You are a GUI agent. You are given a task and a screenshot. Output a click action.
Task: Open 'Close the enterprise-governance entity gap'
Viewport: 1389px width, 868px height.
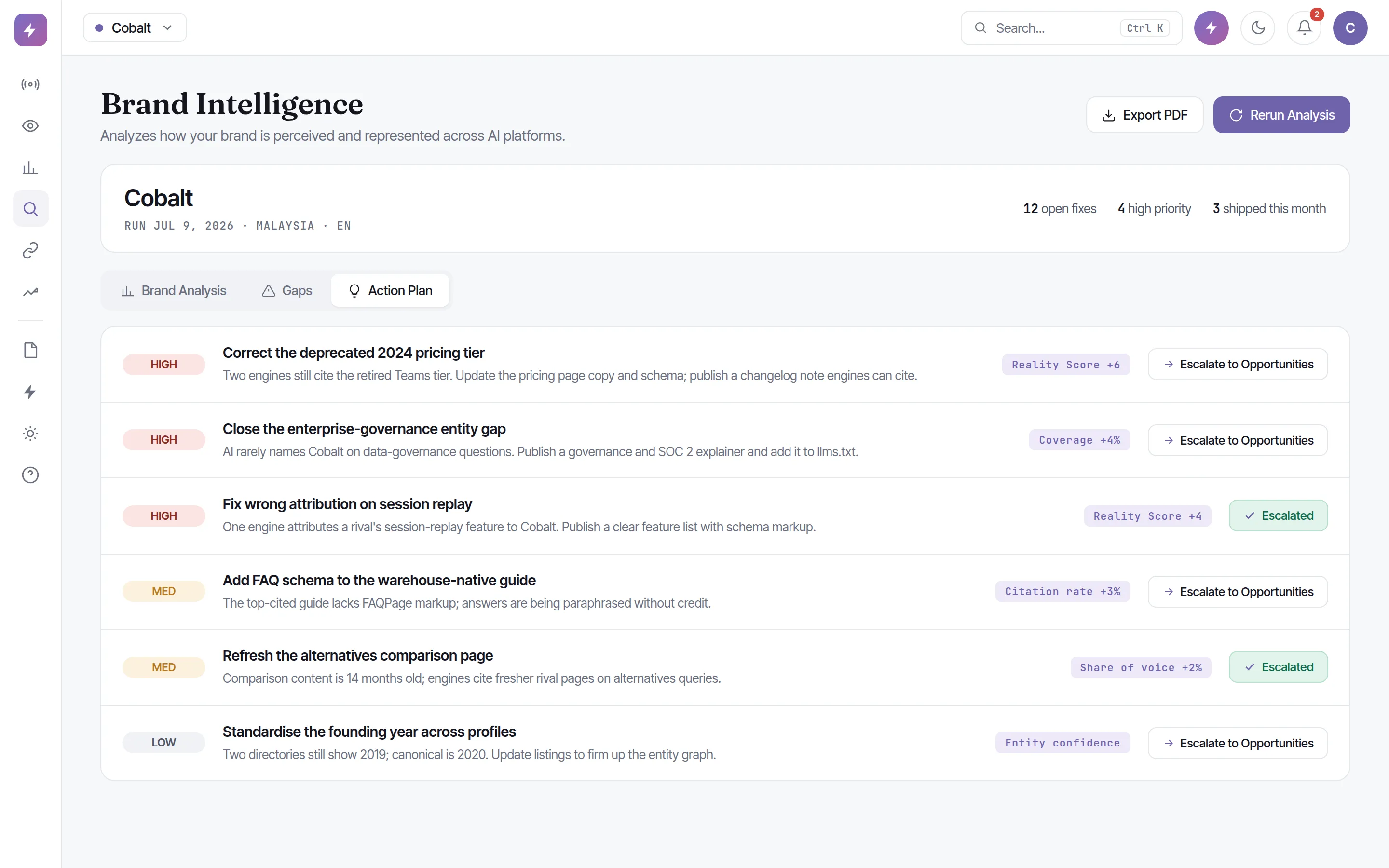tap(364, 429)
